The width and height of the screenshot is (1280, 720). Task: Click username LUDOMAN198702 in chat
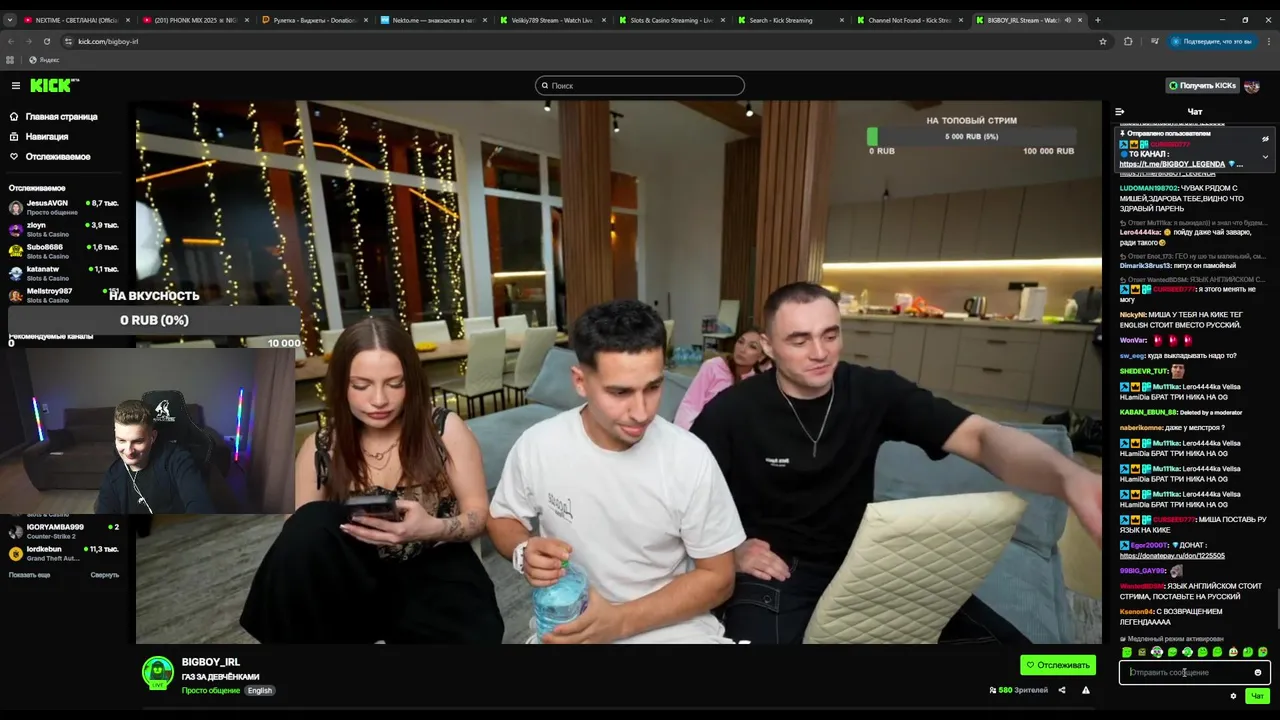(x=1149, y=188)
